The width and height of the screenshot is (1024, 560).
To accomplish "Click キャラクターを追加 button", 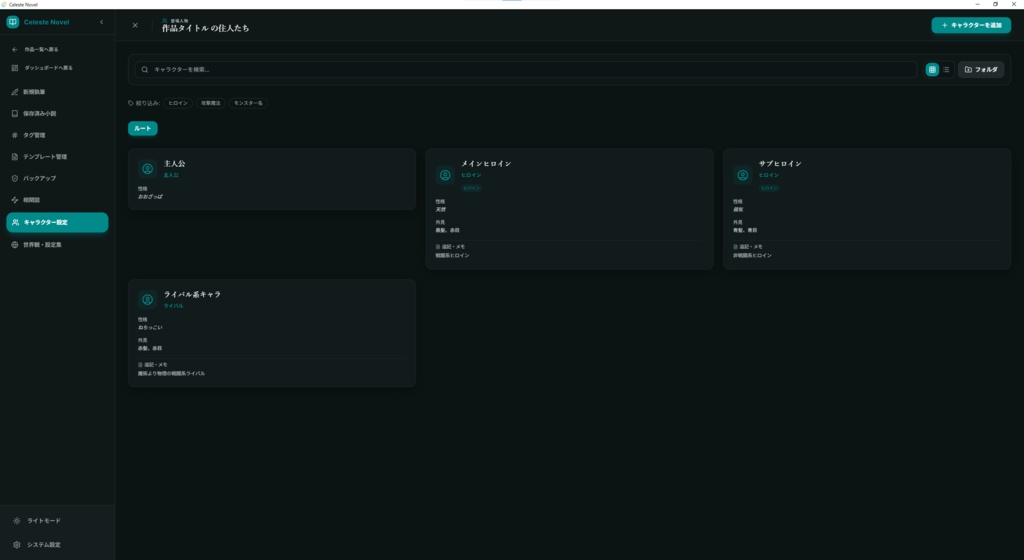I will point(971,25).
